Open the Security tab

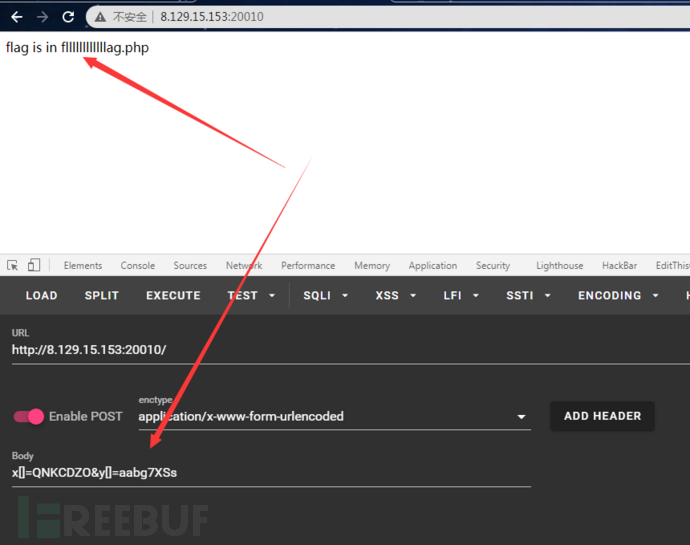(x=493, y=265)
